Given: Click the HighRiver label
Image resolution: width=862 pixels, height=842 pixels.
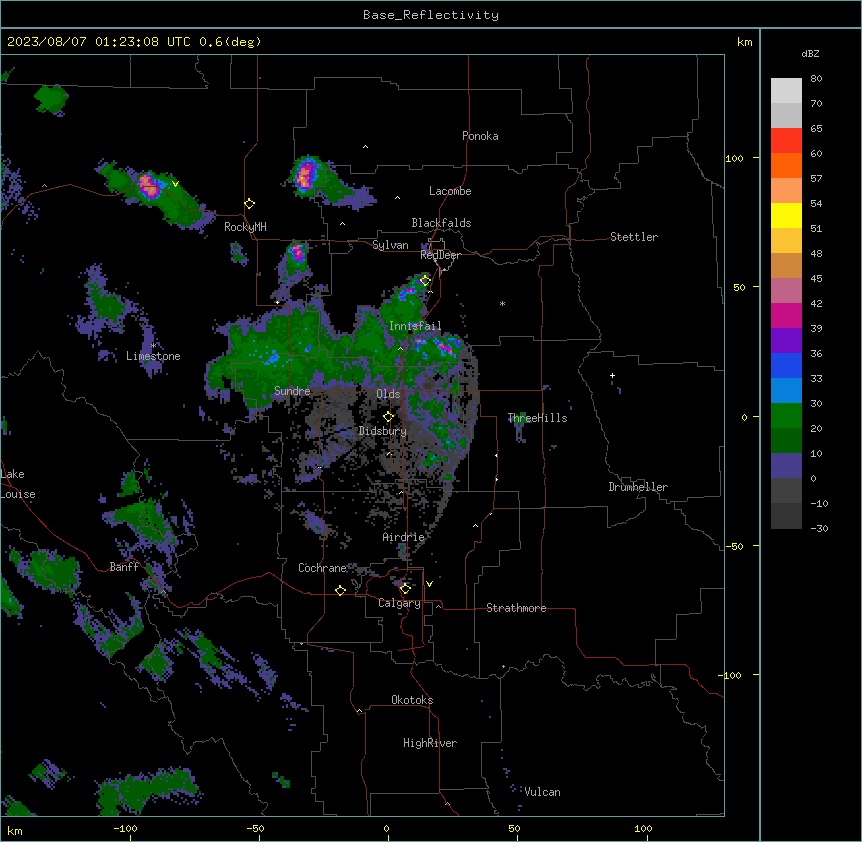Looking at the screenshot, I should (430, 743).
